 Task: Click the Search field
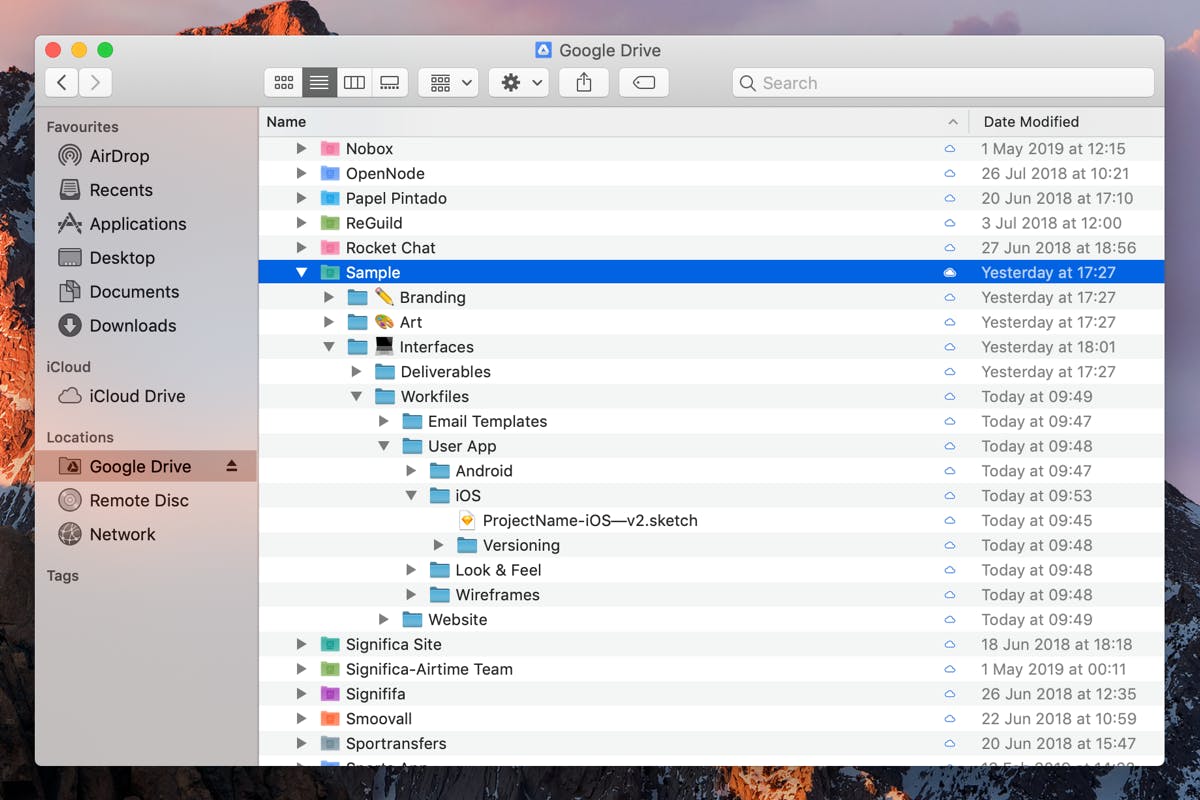[x=943, y=83]
